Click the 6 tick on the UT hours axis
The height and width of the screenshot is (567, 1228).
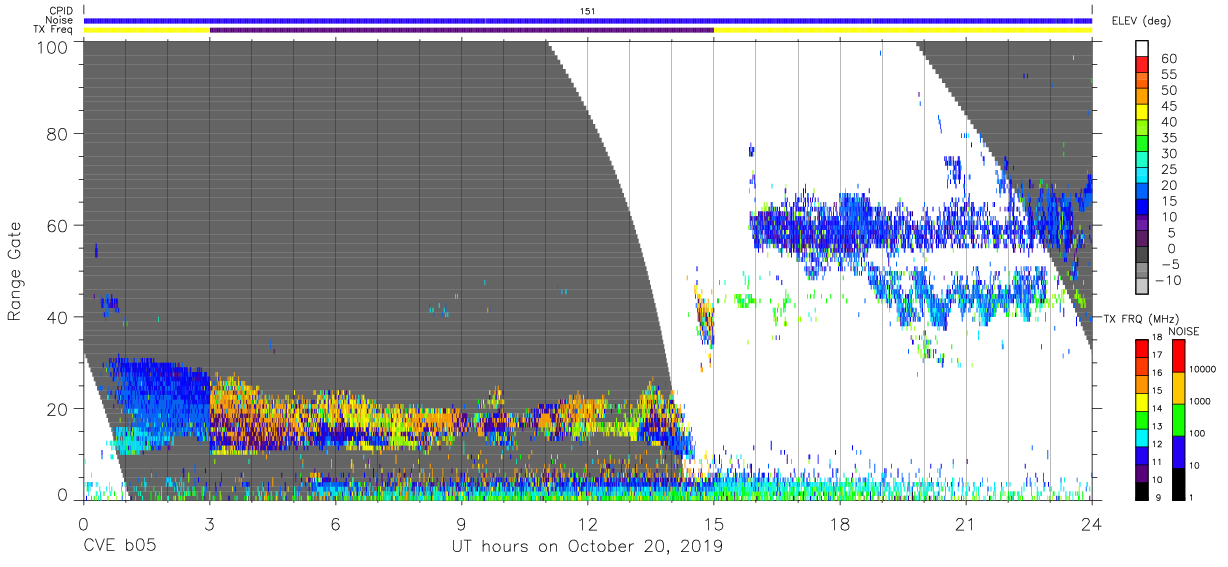tap(336, 523)
